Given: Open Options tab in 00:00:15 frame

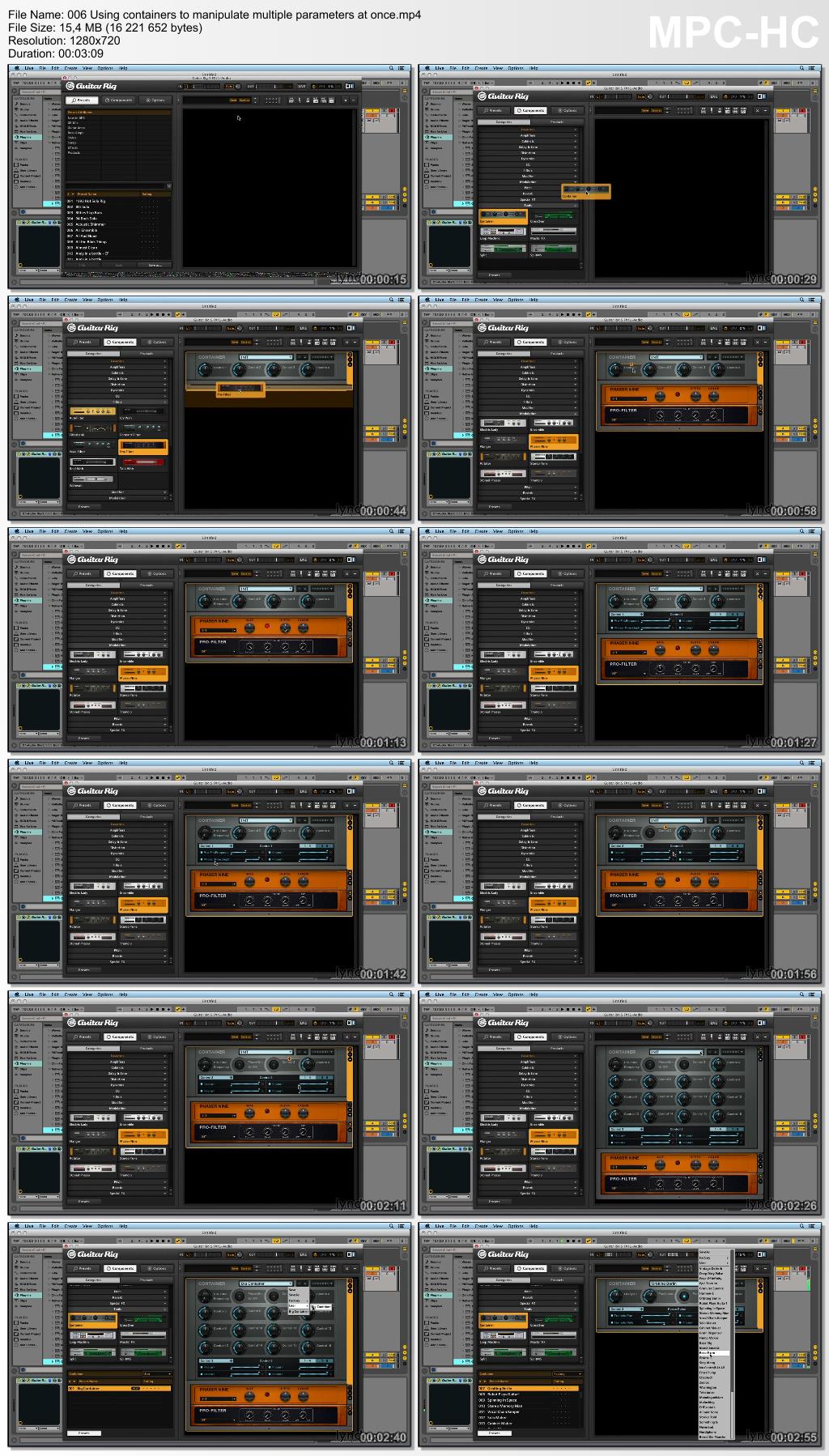Looking at the screenshot, I should (x=155, y=100).
